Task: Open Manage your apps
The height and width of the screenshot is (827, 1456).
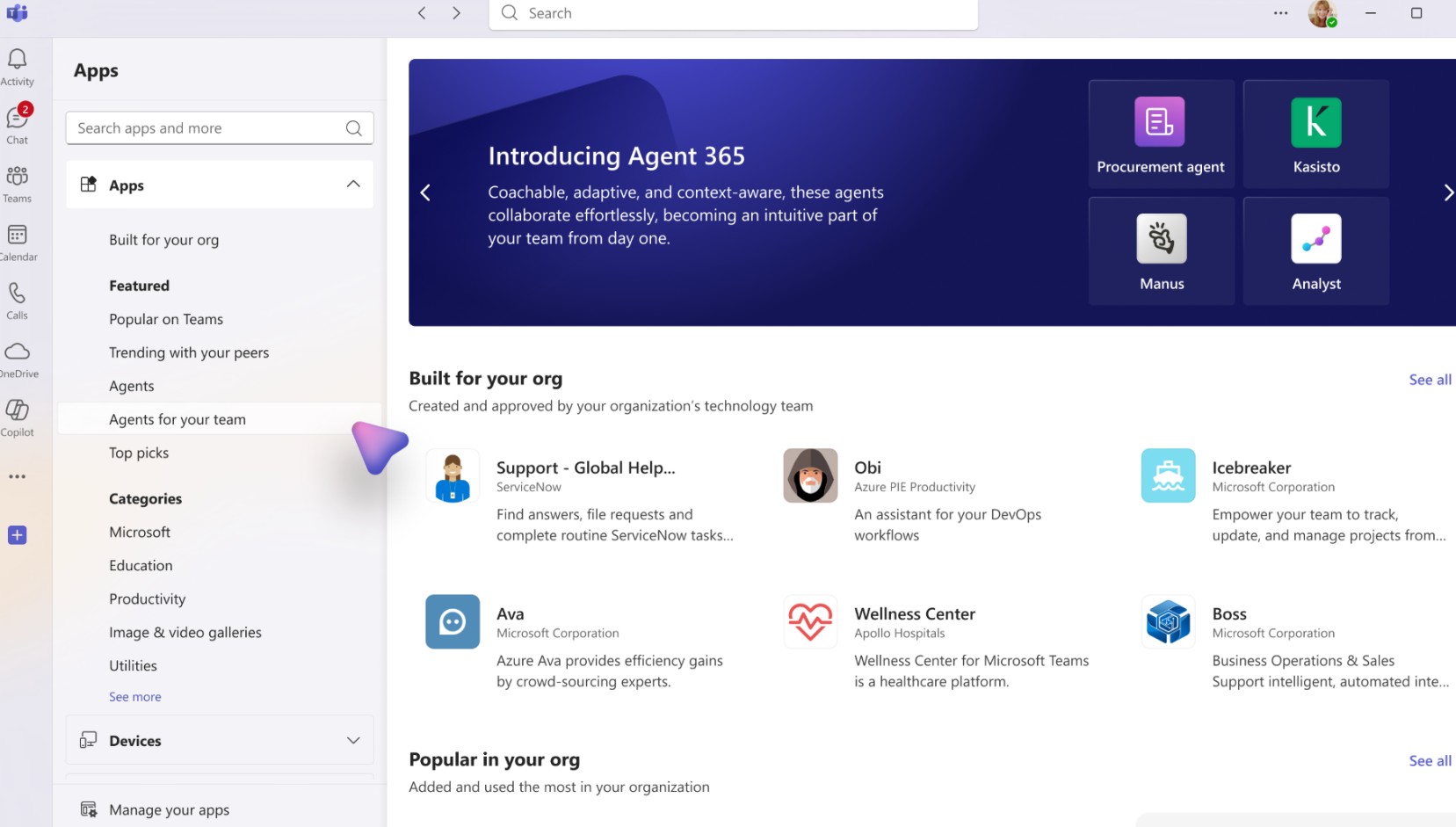Action: click(x=169, y=809)
